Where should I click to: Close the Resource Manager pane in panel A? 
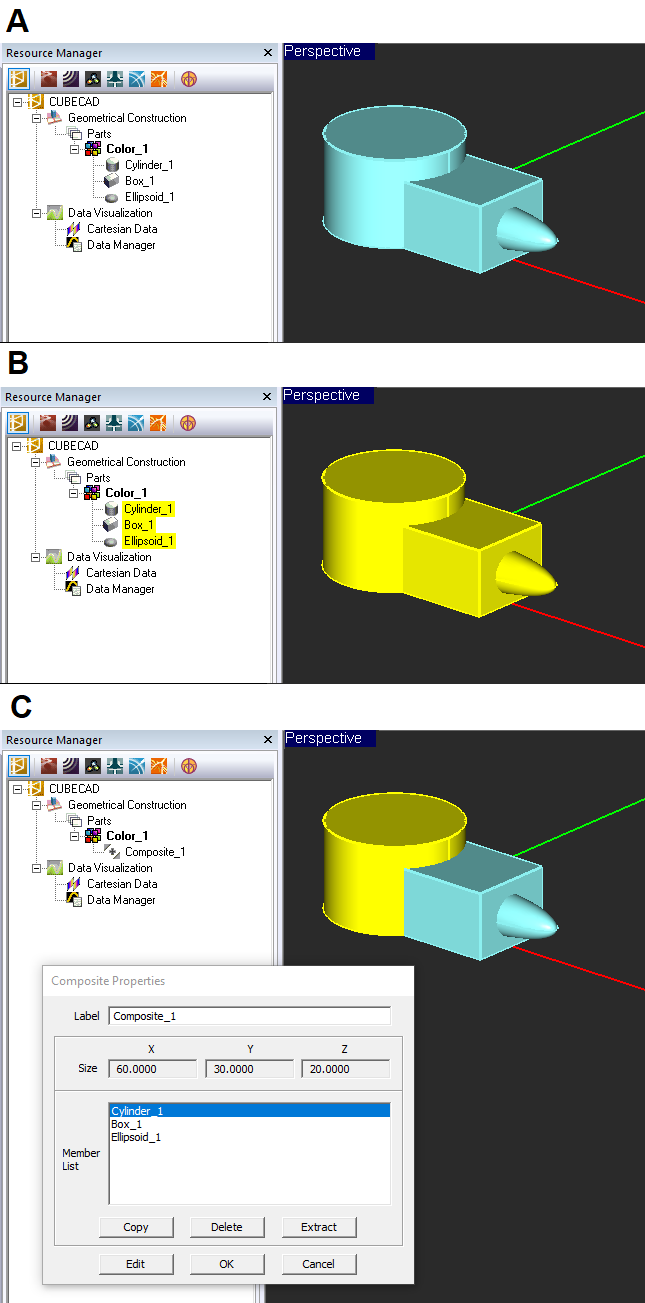pyautogui.click(x=267, y=53)
